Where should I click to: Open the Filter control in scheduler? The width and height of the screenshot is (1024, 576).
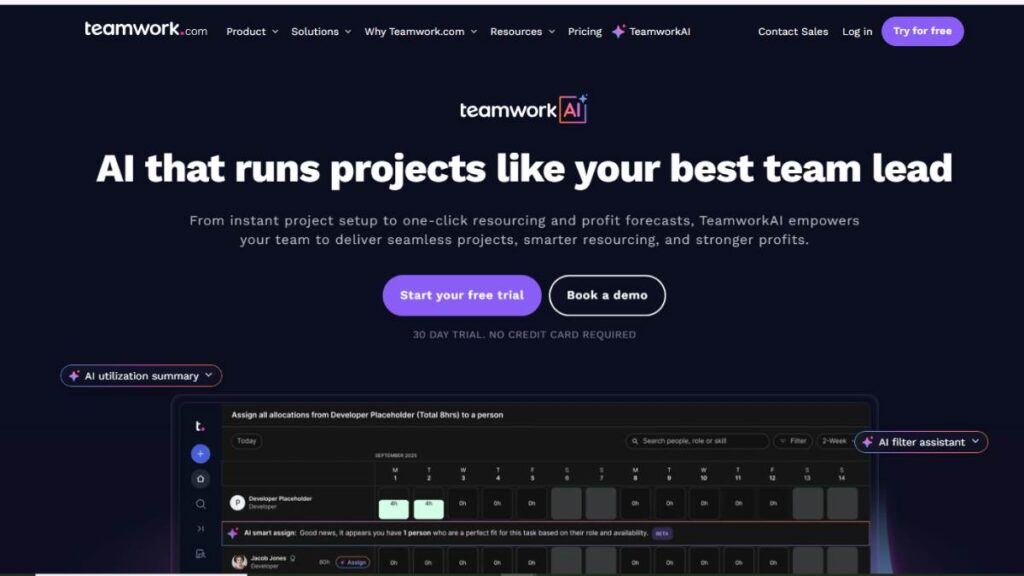coord(793,441)
